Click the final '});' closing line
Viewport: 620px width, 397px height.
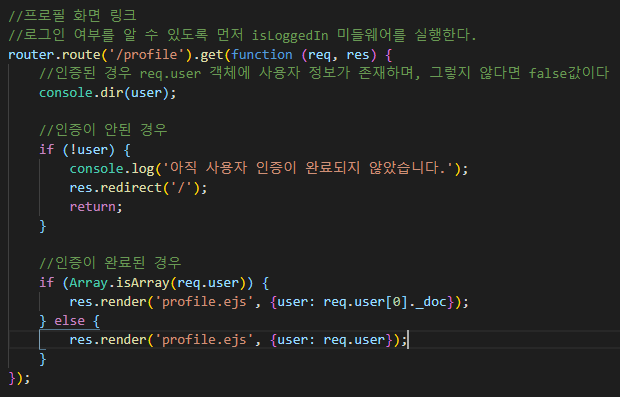[19, 378]
